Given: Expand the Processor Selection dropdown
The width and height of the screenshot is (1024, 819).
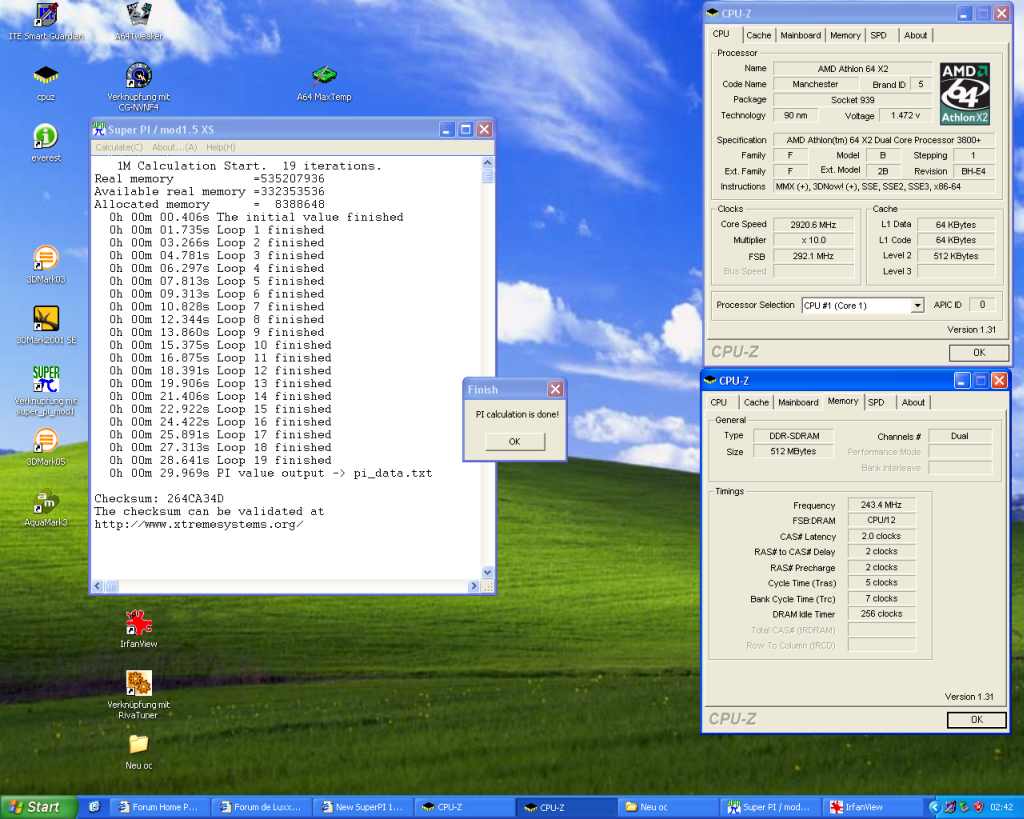Looking at the screenshot, I should pos(918,306).
